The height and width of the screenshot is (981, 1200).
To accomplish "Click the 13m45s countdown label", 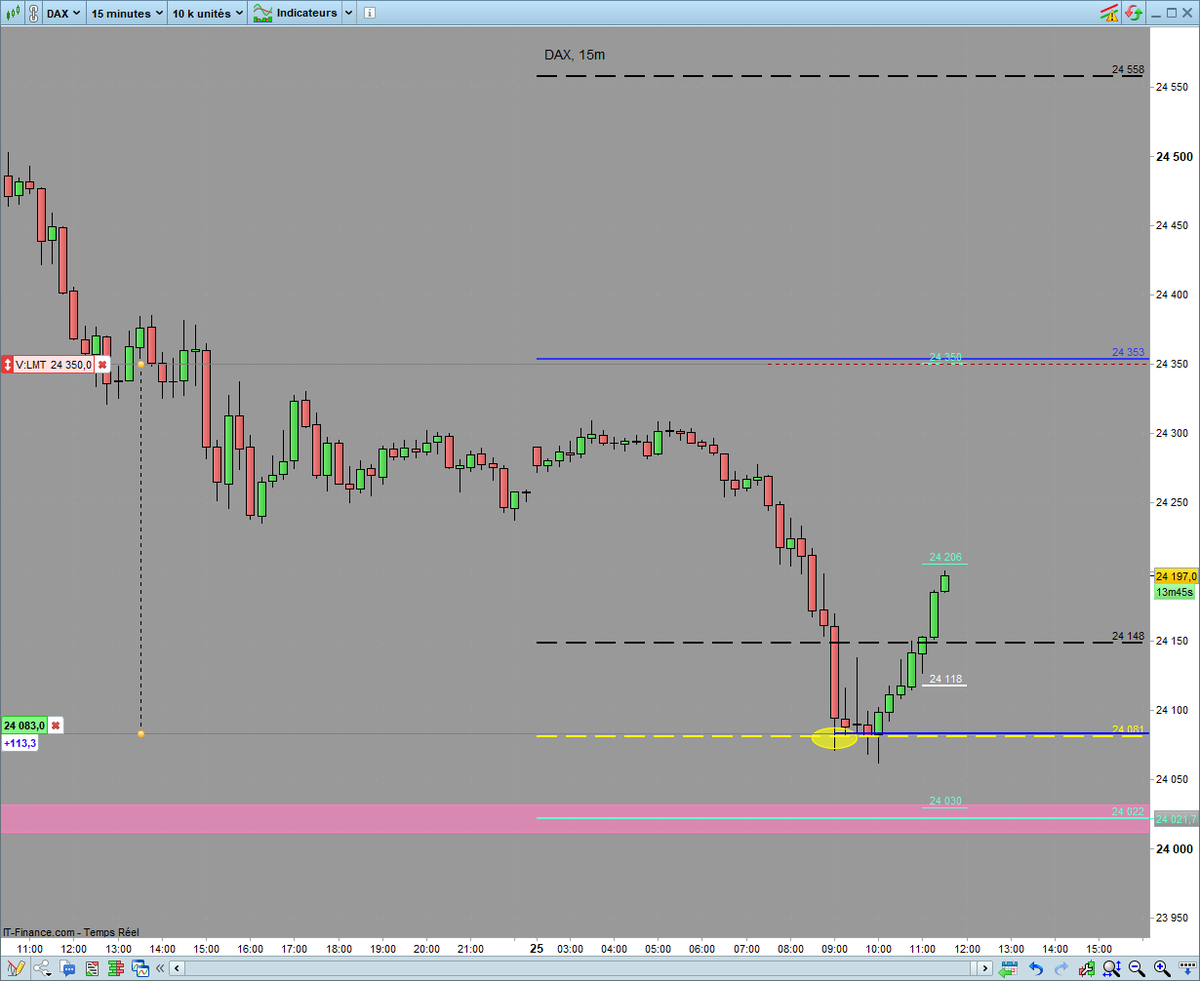I will 1174,592.
